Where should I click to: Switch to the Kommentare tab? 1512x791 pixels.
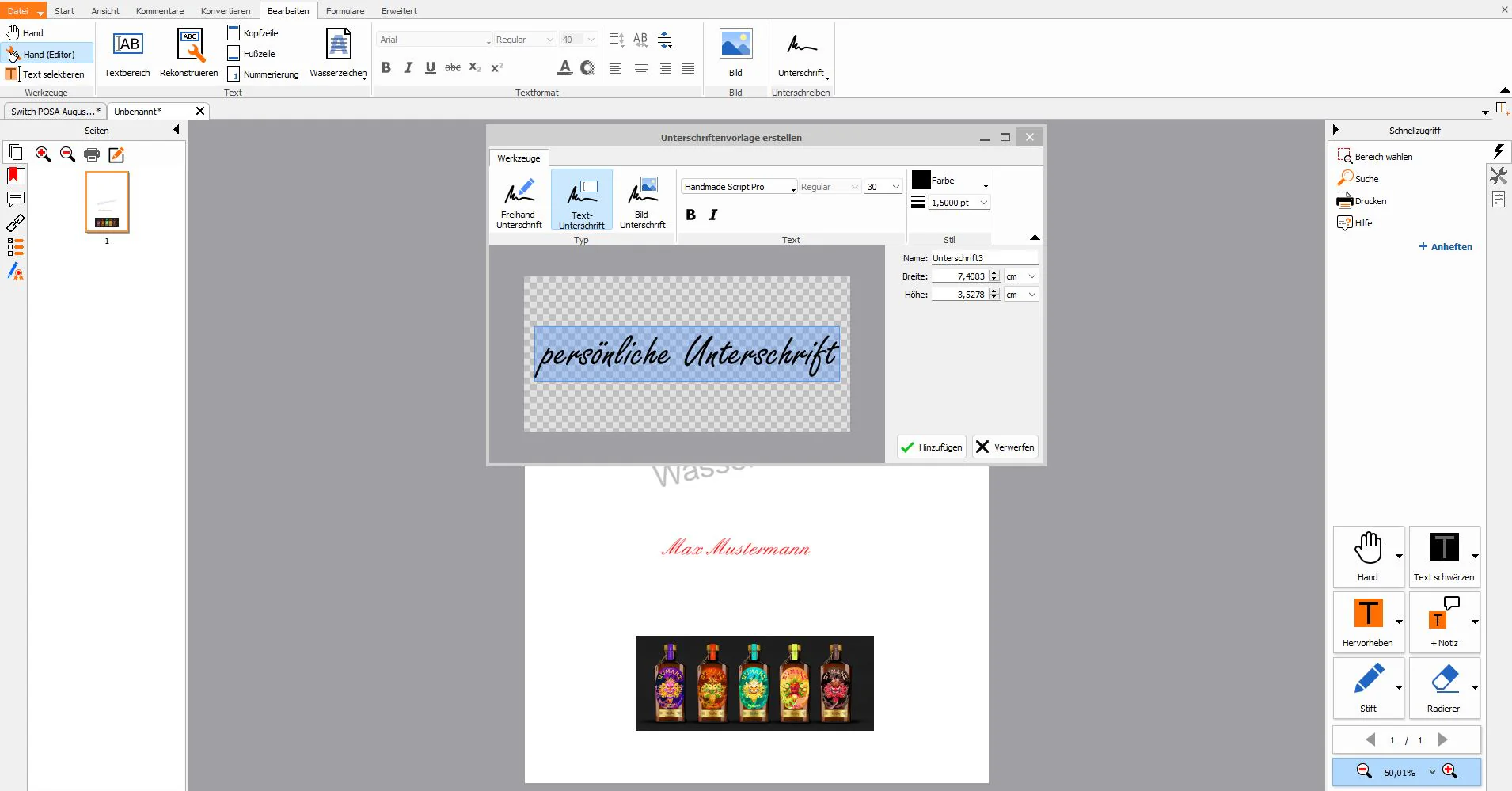click(x=160, y=11)
